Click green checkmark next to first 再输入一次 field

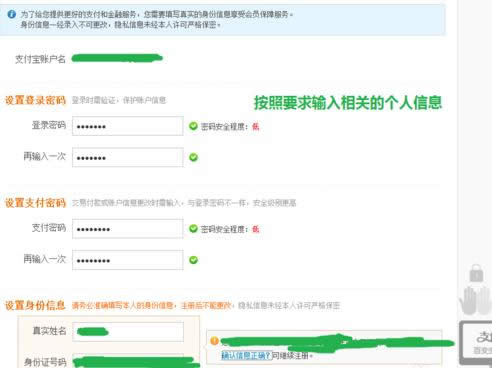pos(193,157)
